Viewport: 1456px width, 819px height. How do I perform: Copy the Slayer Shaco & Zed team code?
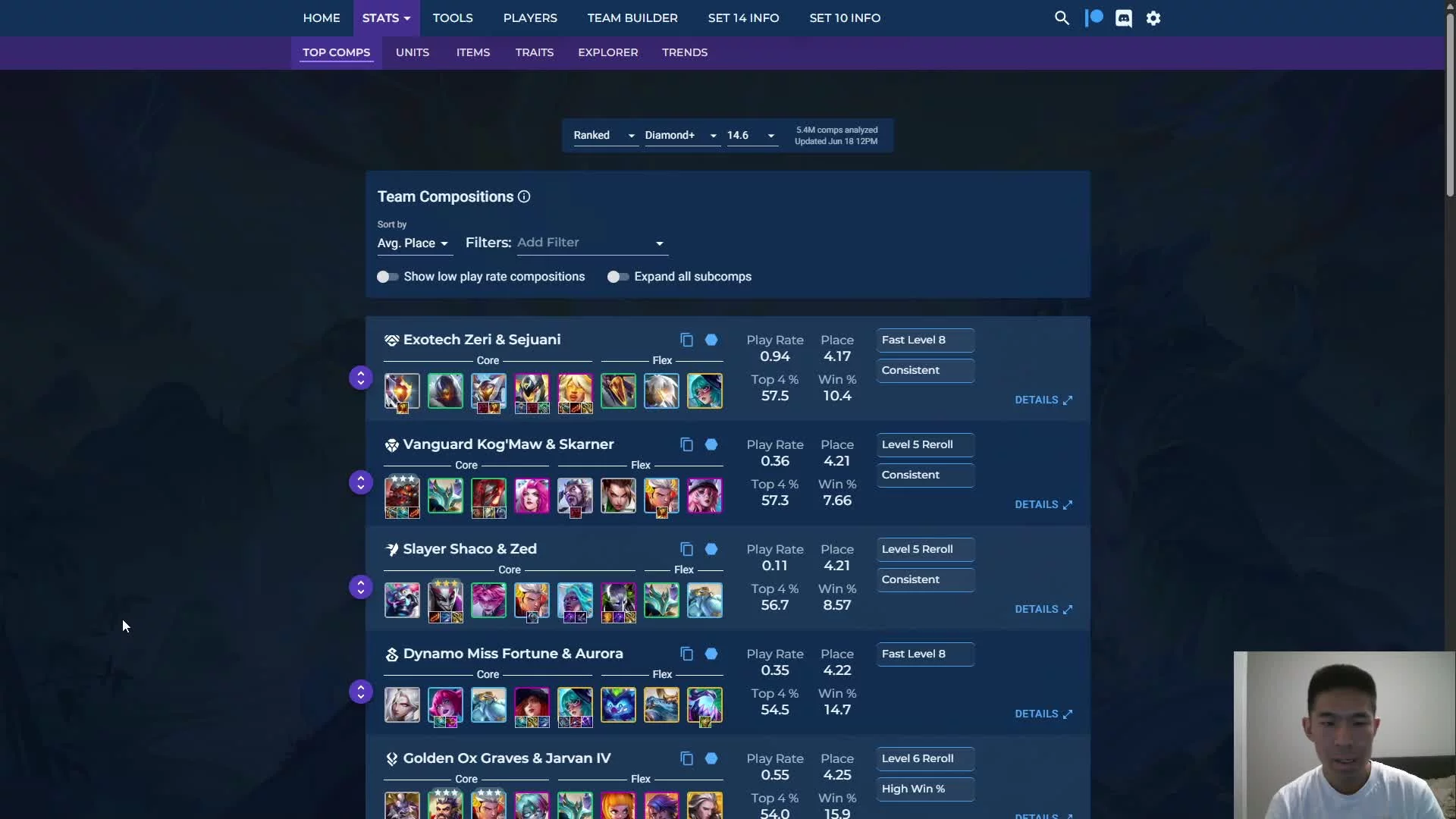[x=686, y=550]
